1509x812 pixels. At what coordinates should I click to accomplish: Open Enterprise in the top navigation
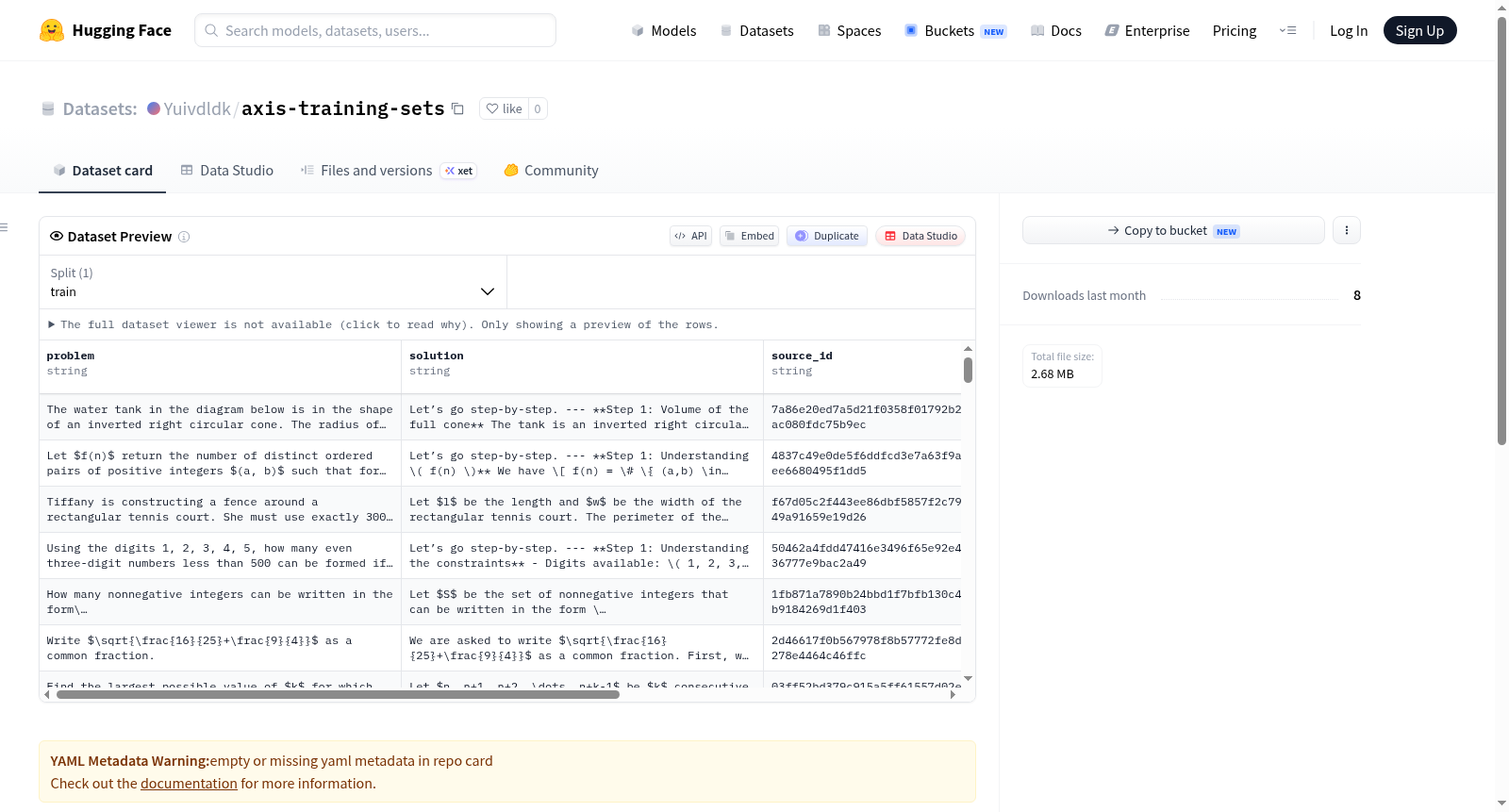[x=1147, y=30]
